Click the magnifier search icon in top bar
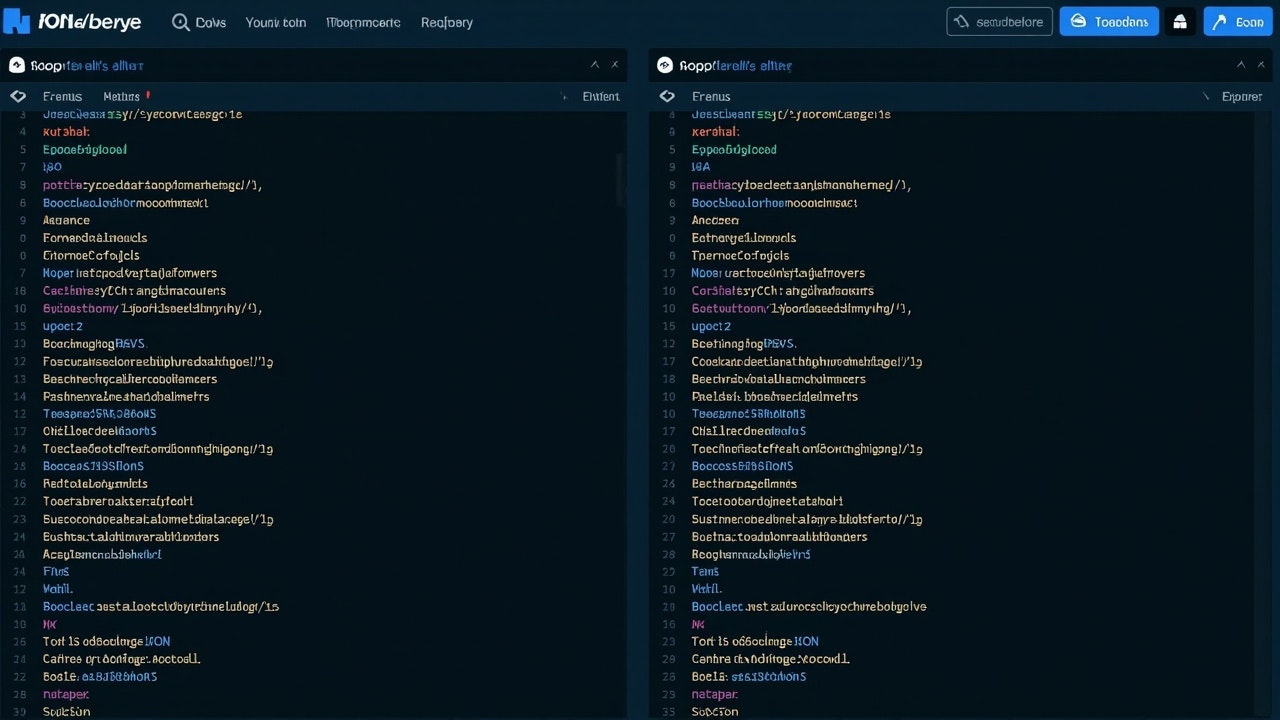The height and width of the screenshot is (720, 1280). [180, 22]
